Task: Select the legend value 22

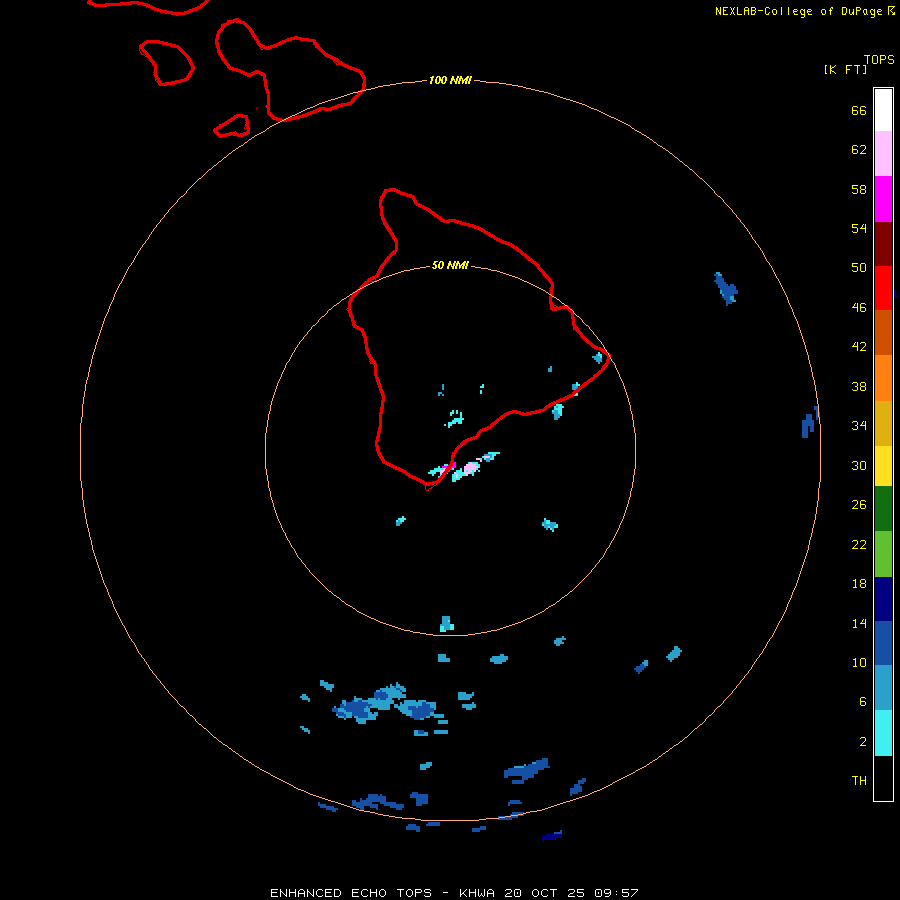Action: coord(859,544)
